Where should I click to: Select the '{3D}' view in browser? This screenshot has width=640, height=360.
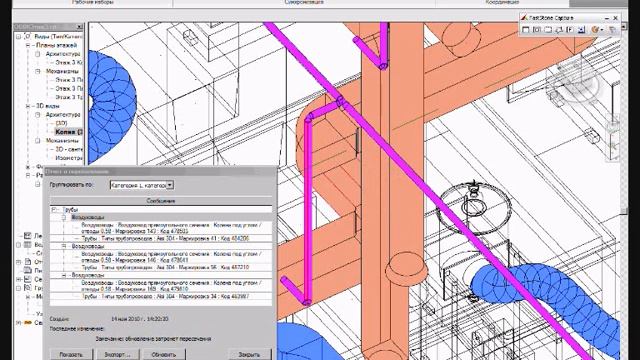point(61,123)
